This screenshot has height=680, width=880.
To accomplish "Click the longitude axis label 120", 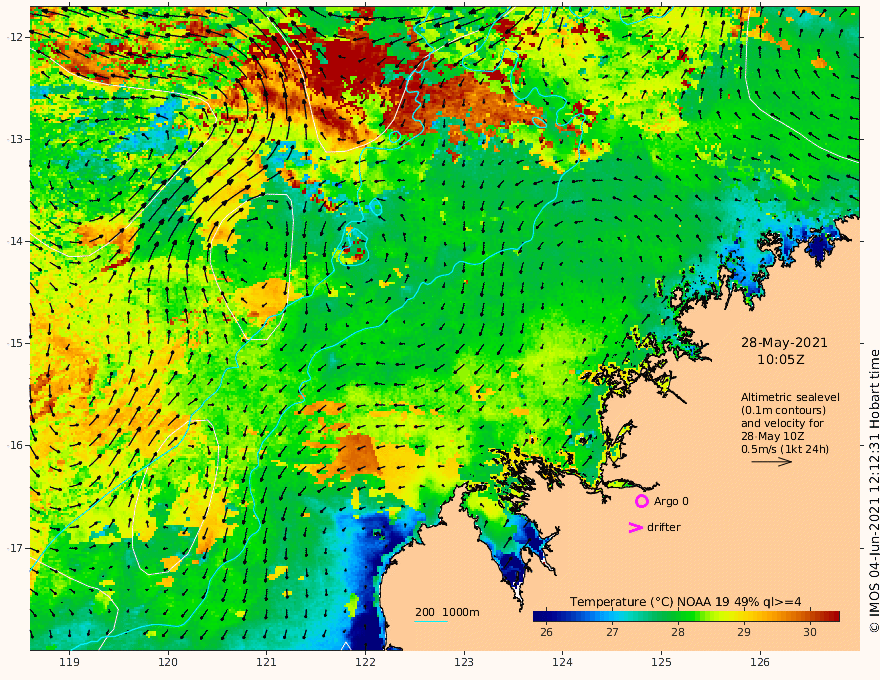I will pos(168,663).
